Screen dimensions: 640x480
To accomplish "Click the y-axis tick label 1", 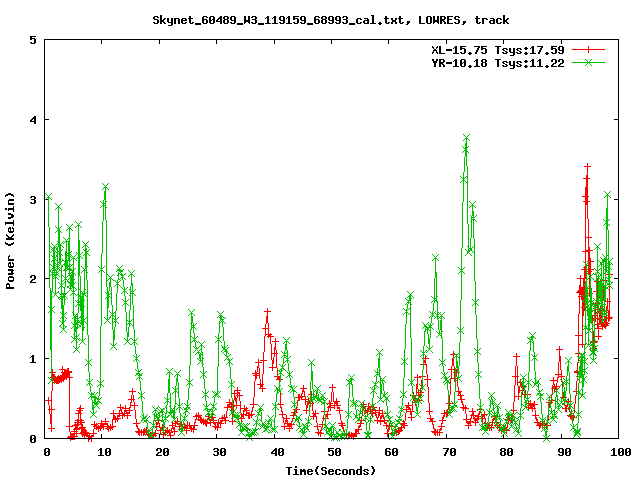I will (x=33, y=359).
